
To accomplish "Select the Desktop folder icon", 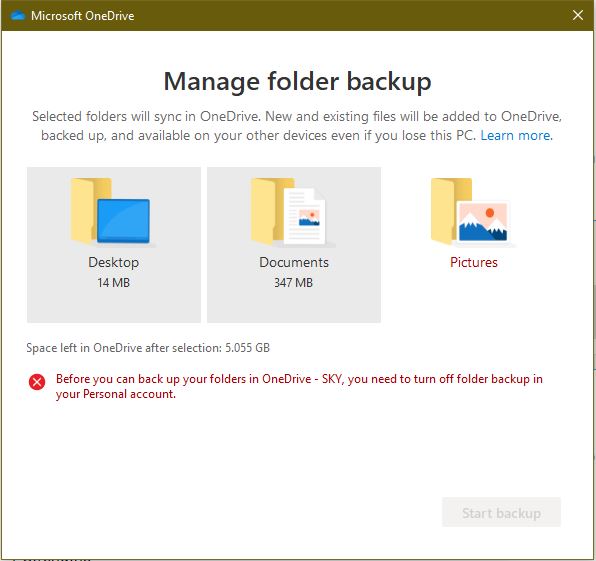I will (111, 211).
